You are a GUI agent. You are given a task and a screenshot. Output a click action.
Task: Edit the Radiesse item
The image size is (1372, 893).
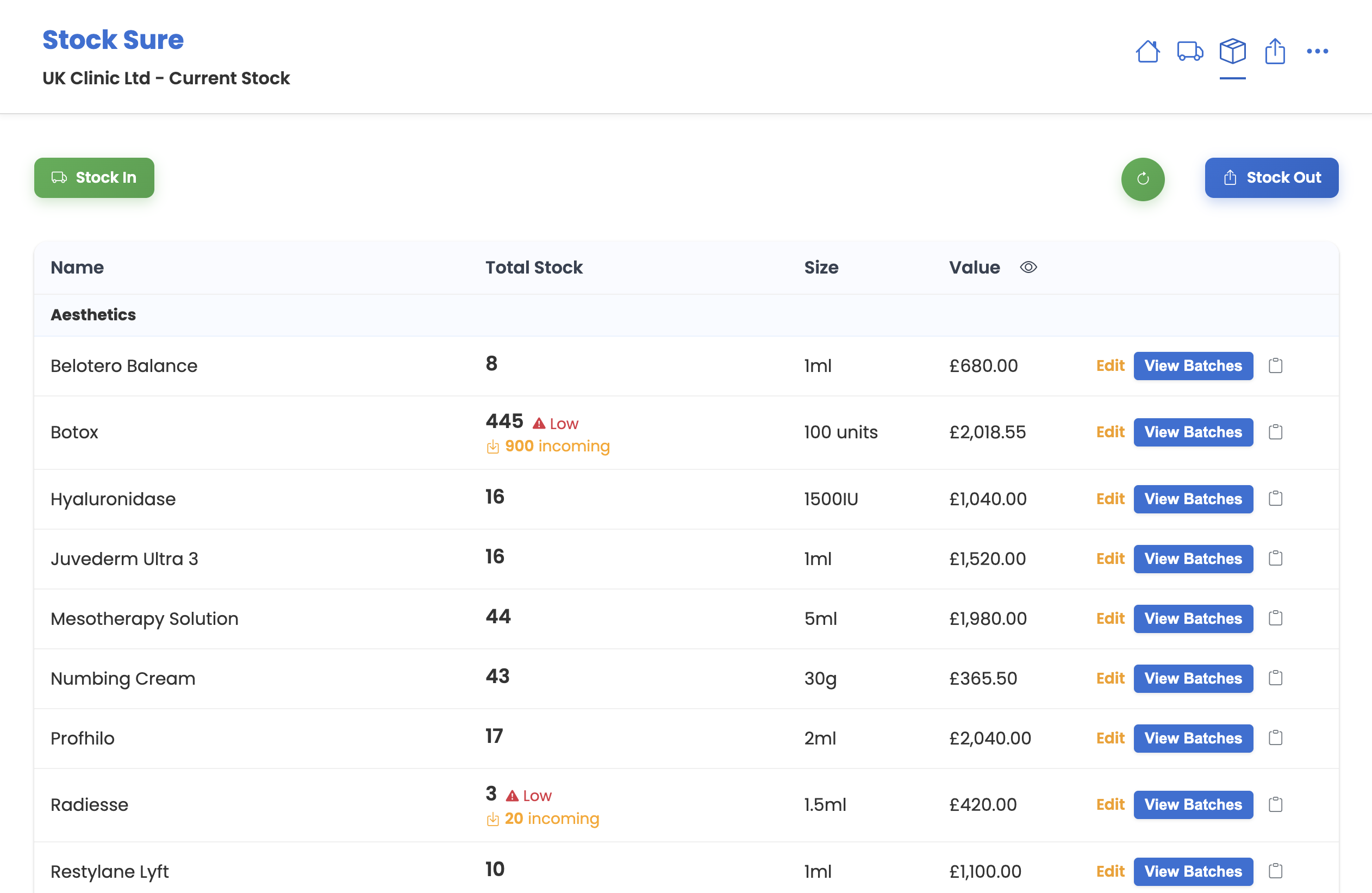tap(1109, 805)
